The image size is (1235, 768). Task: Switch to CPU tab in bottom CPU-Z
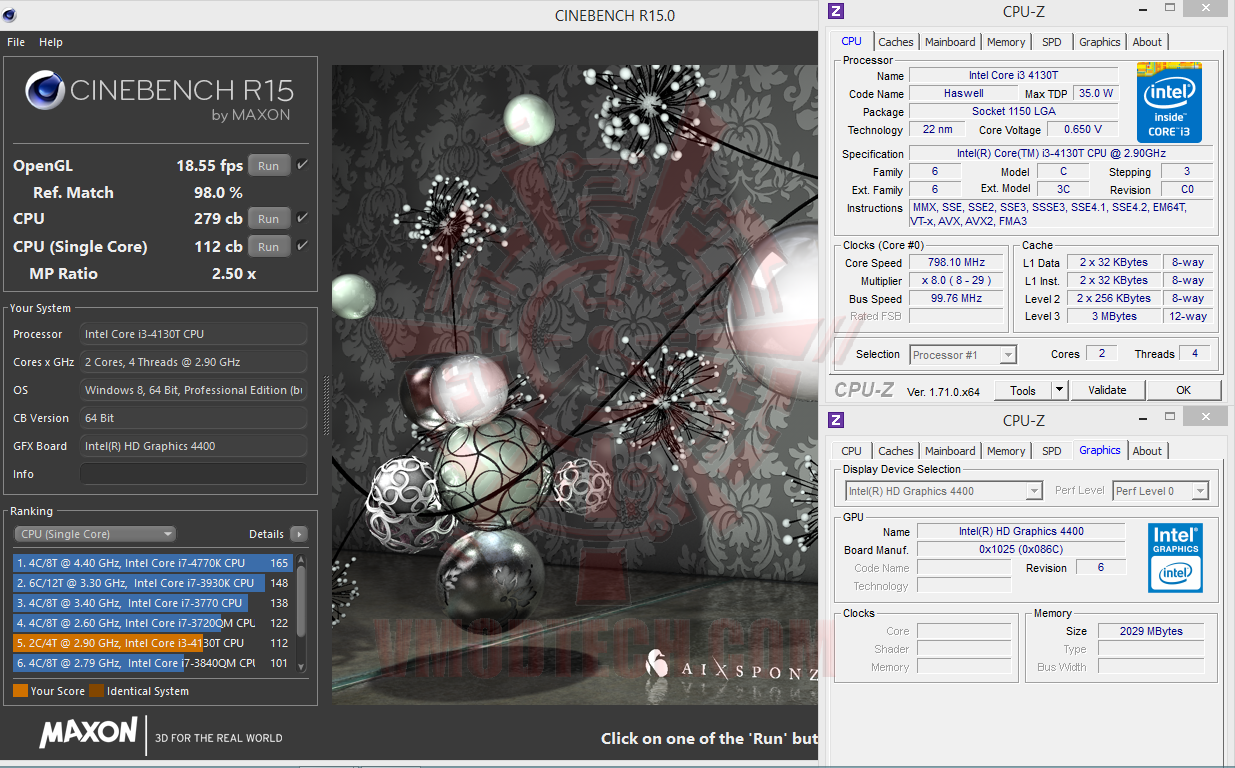(x=851, y=451)
